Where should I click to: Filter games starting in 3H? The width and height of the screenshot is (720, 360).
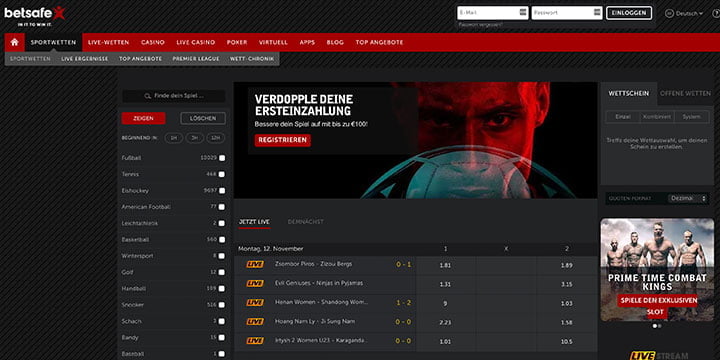(195, 138)
